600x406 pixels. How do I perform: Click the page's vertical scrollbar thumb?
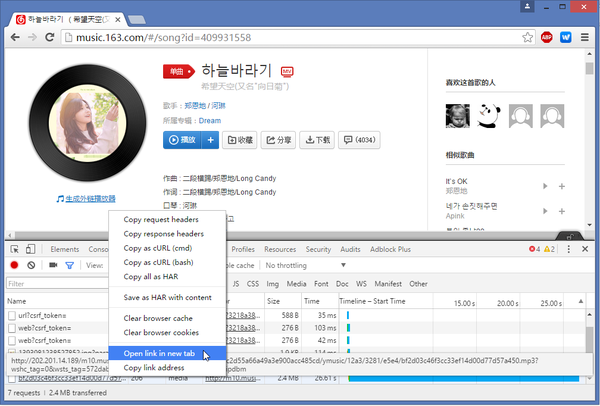point(590,68)
